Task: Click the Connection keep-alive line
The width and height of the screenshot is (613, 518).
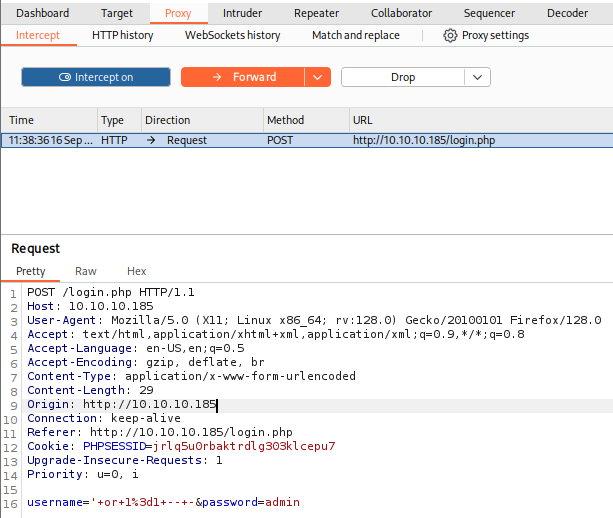Action: 104,418
